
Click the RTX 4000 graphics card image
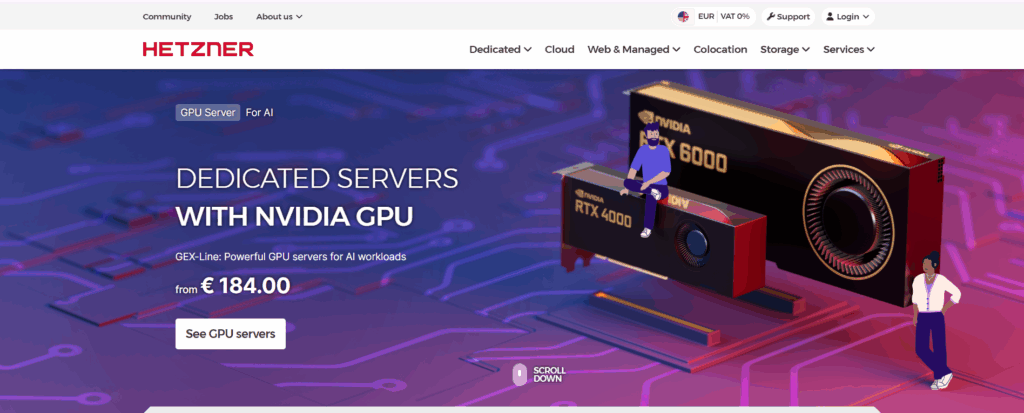point(660,229)
